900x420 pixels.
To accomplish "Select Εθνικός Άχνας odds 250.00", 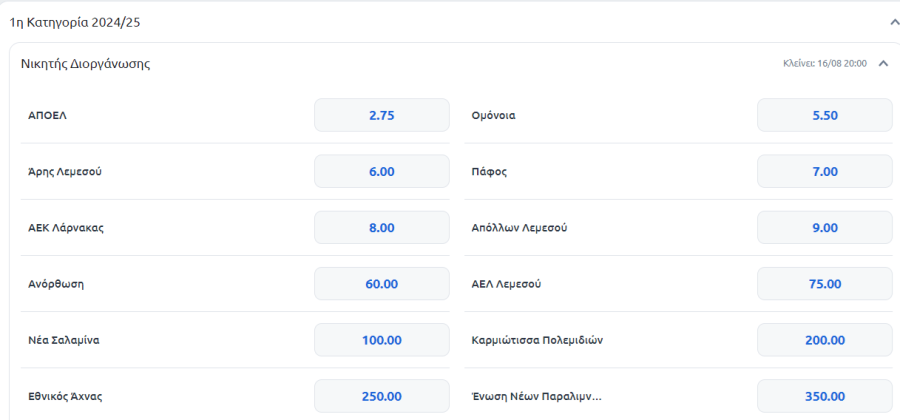I will [382, 396].
